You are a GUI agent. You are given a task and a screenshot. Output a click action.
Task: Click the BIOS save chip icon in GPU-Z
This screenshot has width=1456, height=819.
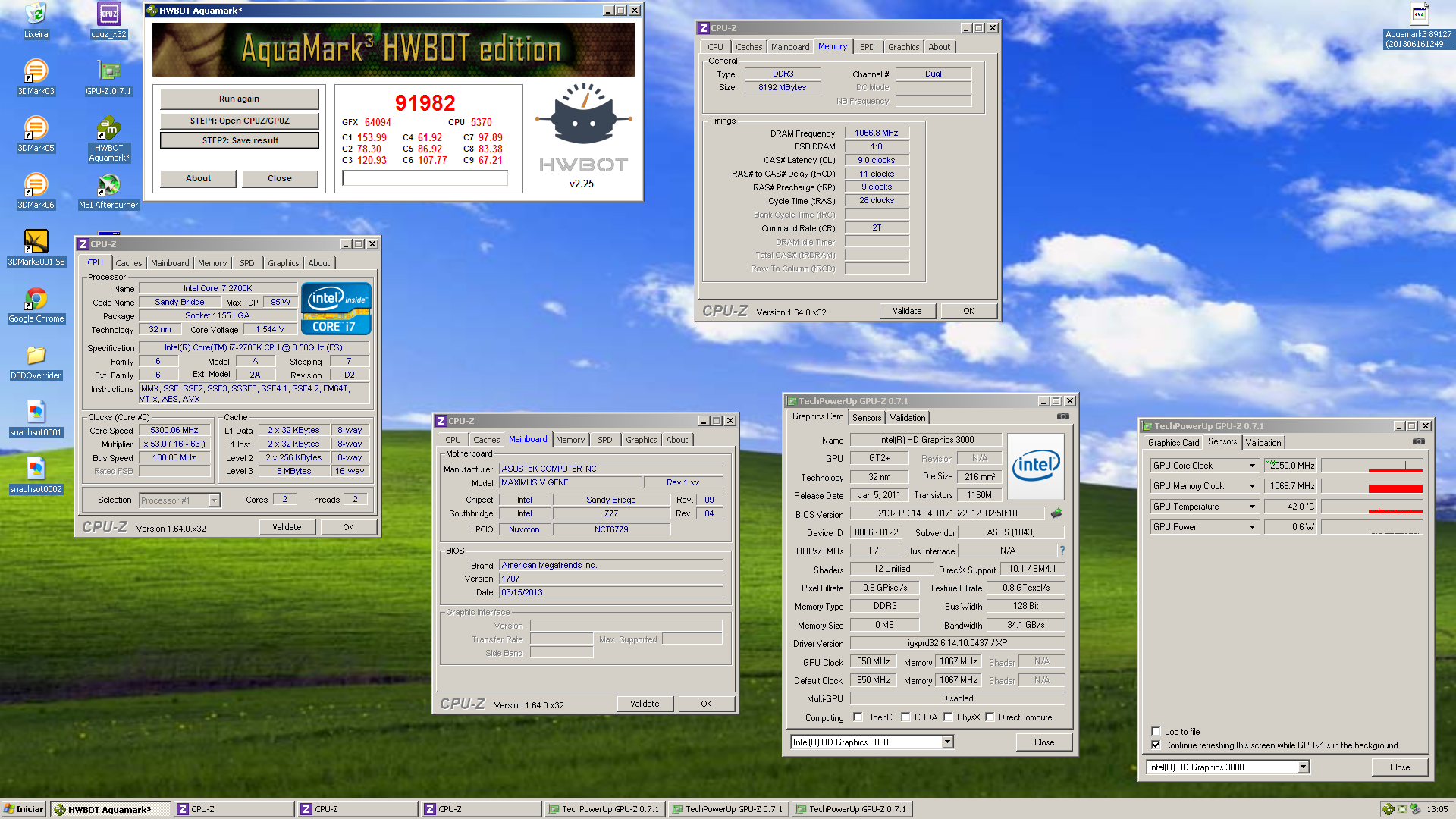coord(1056,513)
